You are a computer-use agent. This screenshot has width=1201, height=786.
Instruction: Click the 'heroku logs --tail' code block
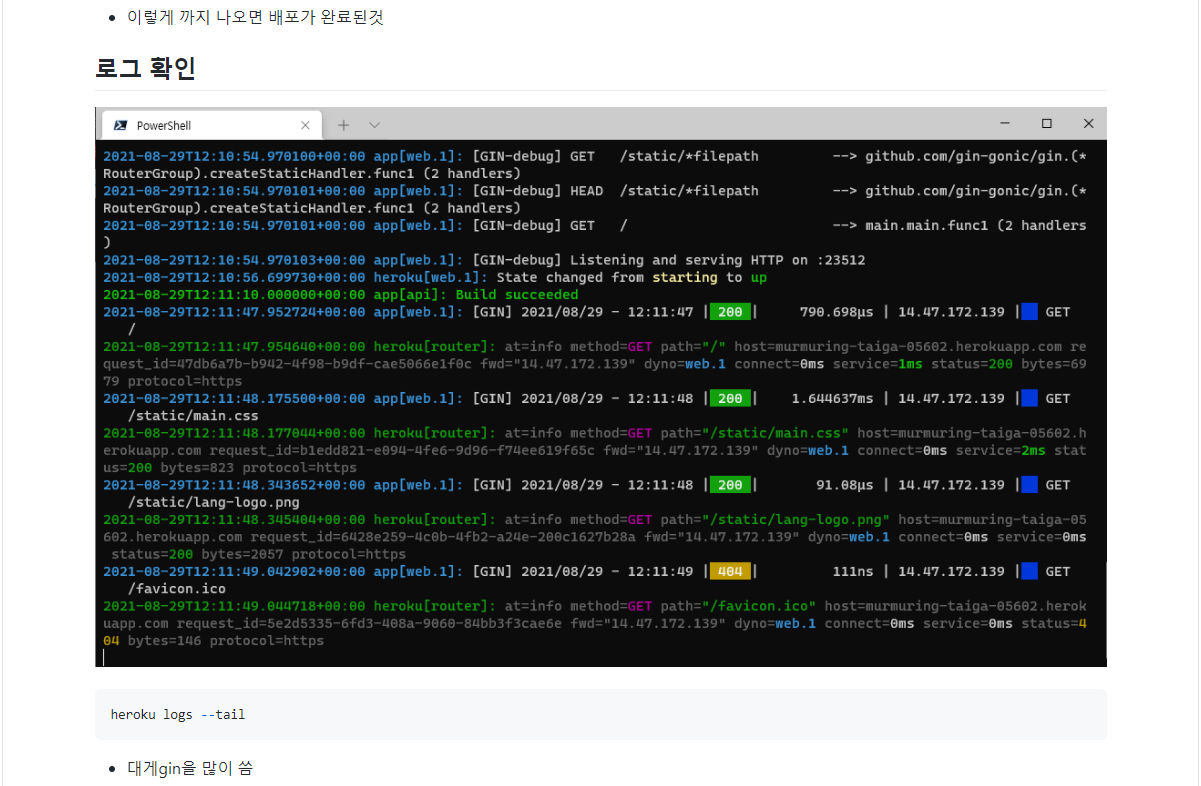(x=601, y=714)
